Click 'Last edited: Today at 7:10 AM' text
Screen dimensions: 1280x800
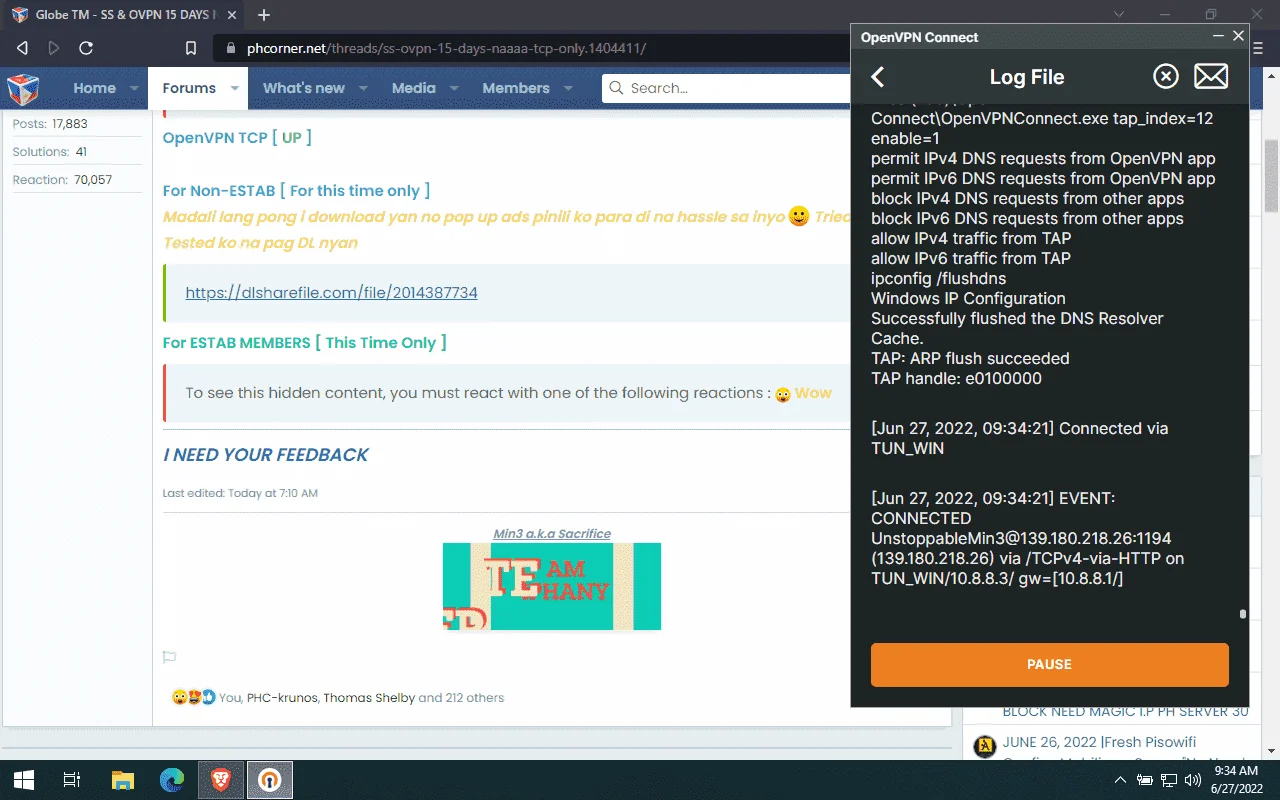(x=240, y=493)
